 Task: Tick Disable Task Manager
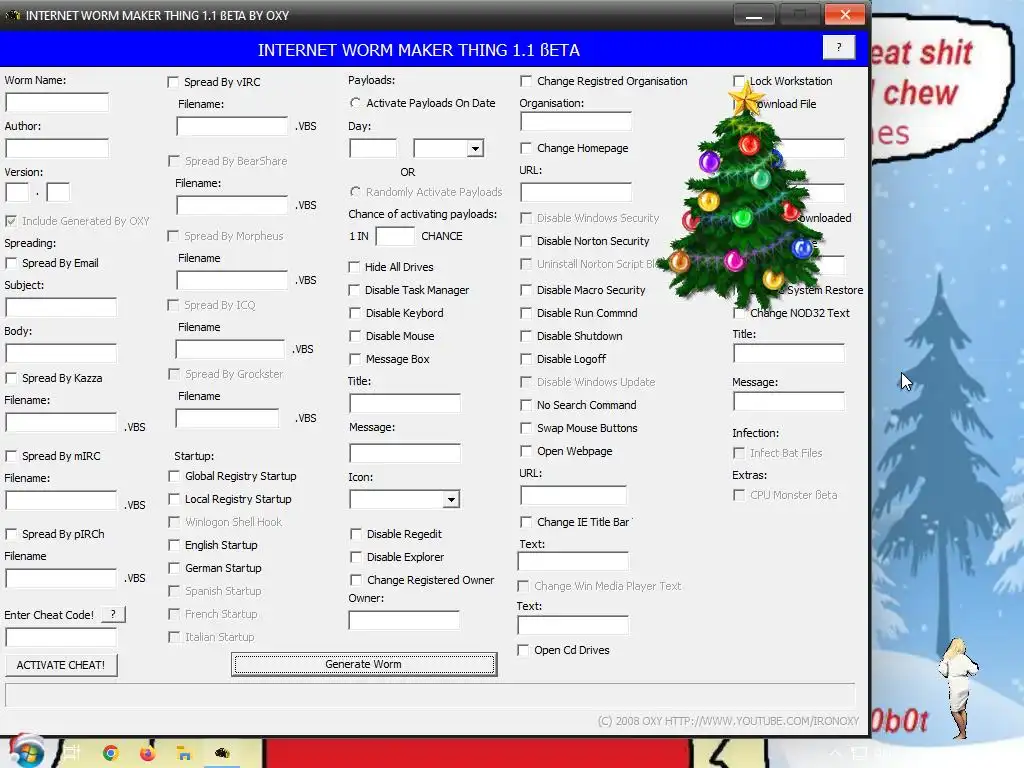click(x=354, y=290)
